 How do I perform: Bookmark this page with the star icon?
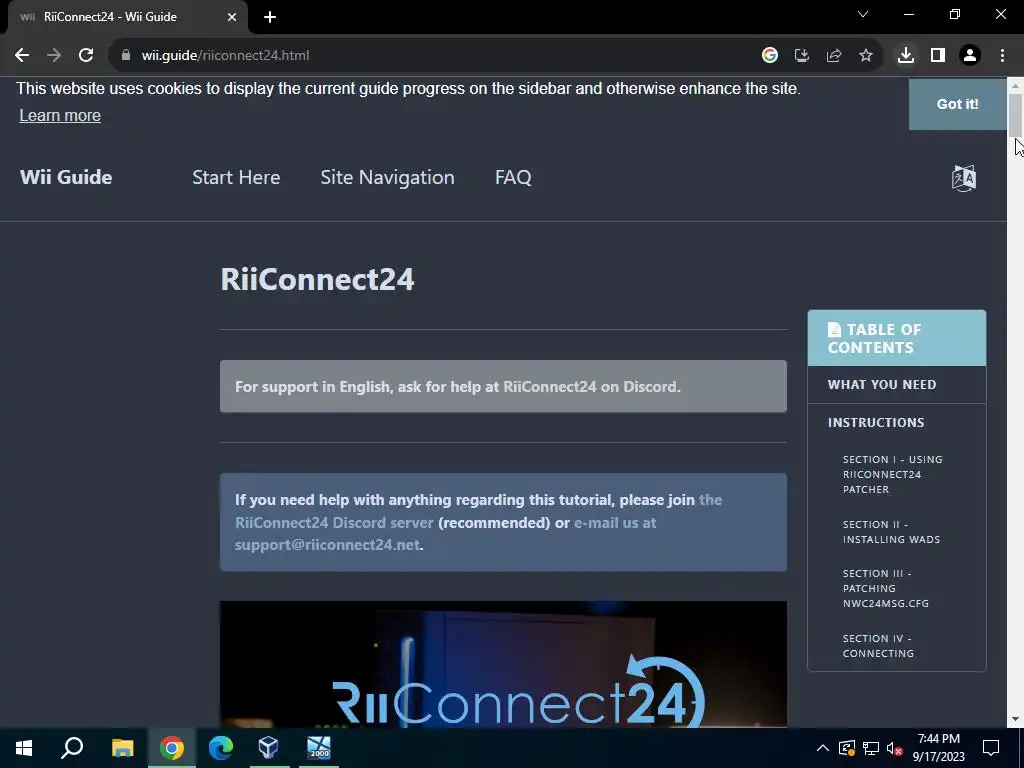click(x=866, y=56)
